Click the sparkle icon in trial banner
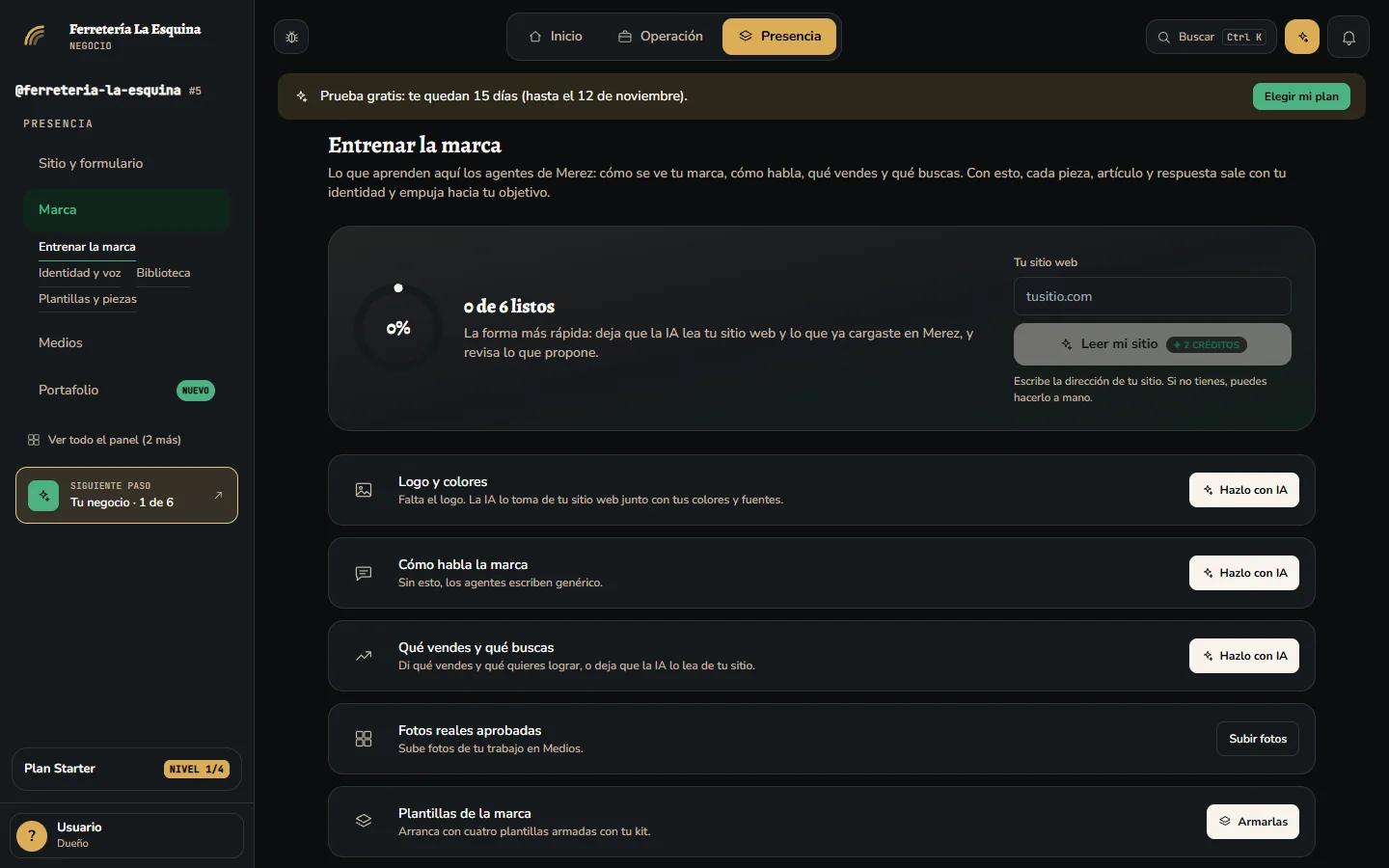Screen dimensions: 1389x868 tap(302, 96)
